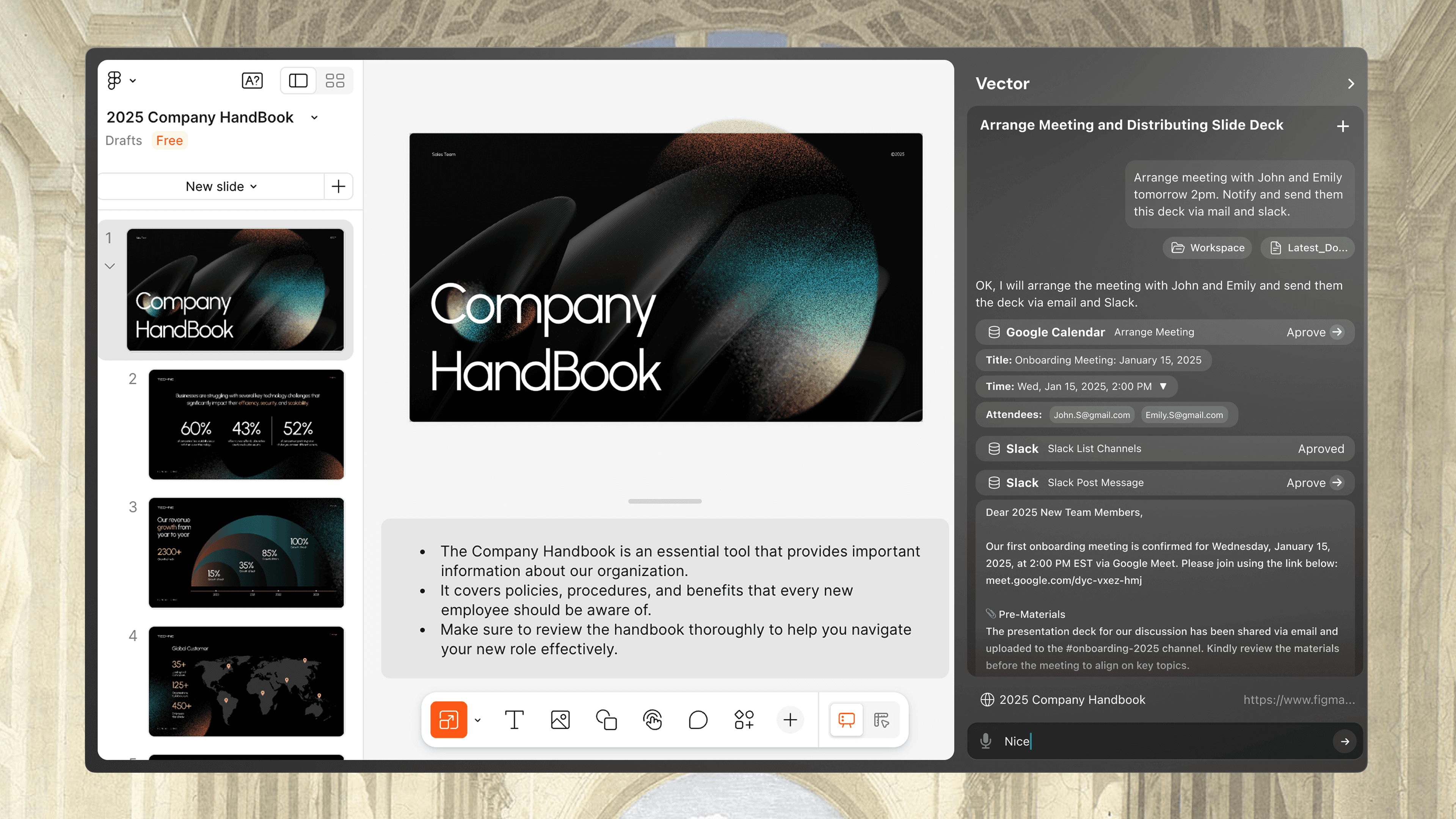
Task: Click the image insert tool icon
Action: [560, 720]
